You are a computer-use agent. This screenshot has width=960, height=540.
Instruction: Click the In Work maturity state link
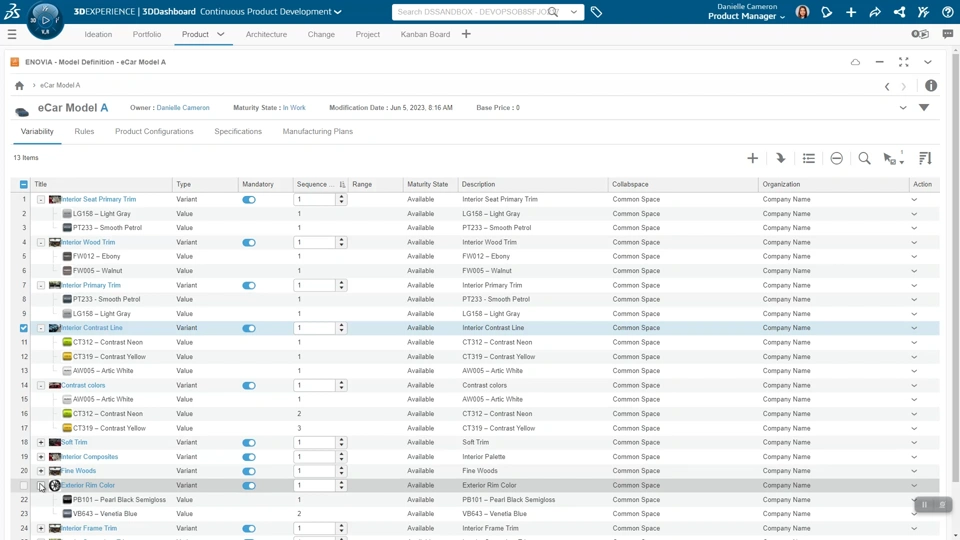point(294,108)
